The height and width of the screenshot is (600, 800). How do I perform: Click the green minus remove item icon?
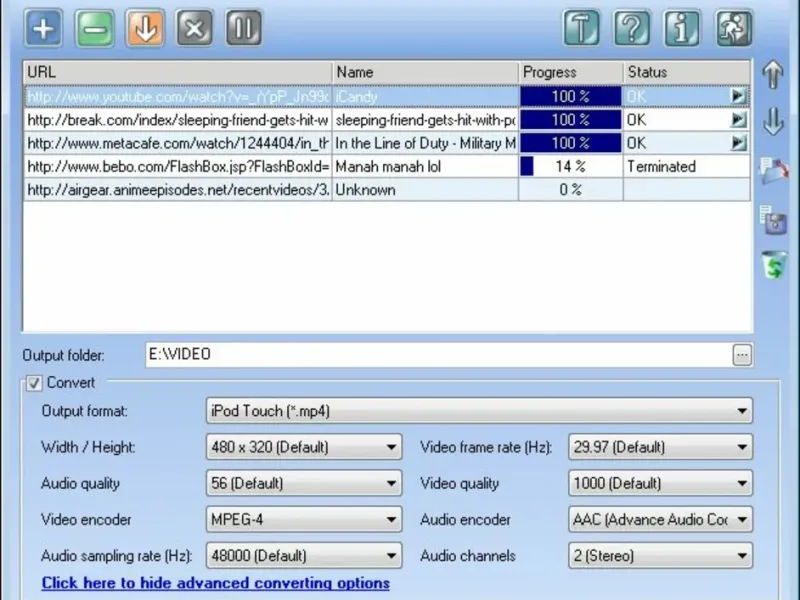(94, 28)
